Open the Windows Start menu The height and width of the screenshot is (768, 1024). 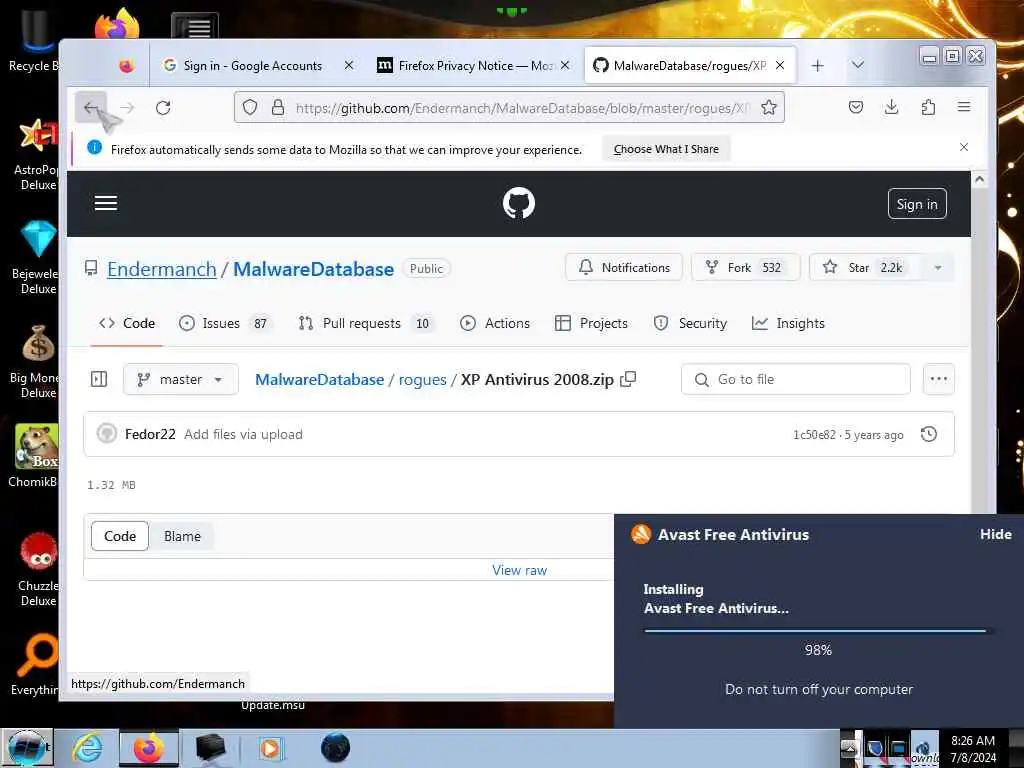[27, 748]
